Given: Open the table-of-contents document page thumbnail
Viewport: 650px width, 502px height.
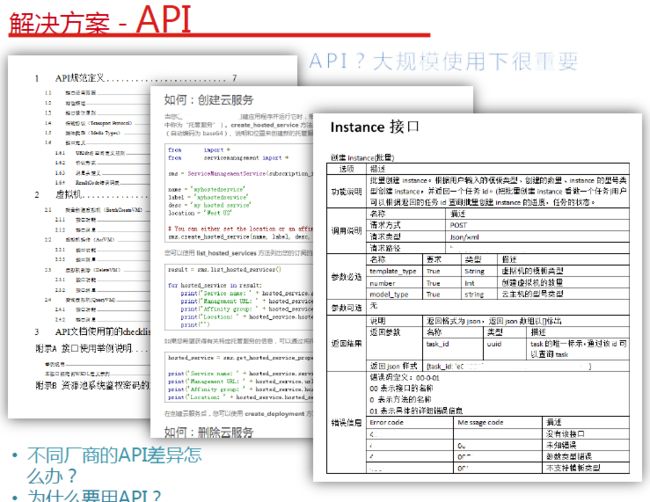Looking at the screenshot, I should [81, 237].
